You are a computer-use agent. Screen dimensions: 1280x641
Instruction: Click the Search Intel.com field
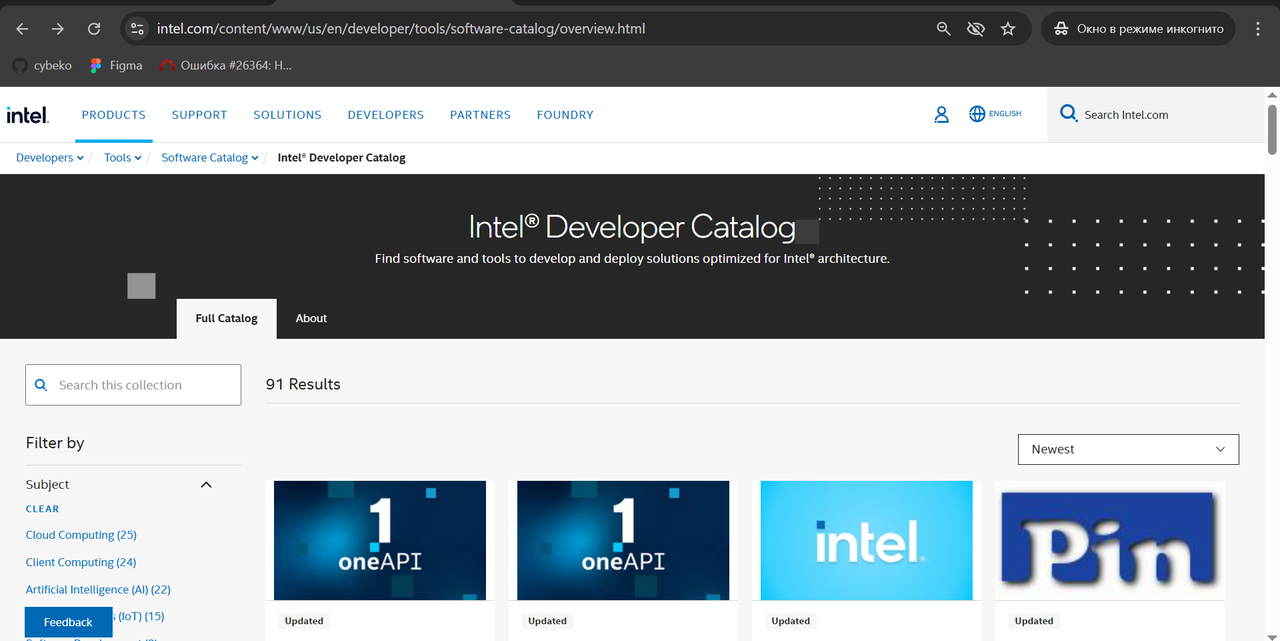point(1155,115)
